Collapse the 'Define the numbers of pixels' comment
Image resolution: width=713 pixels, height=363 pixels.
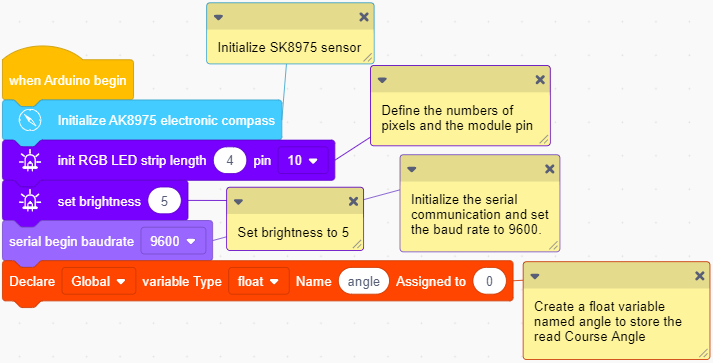[x=382, y=80]
